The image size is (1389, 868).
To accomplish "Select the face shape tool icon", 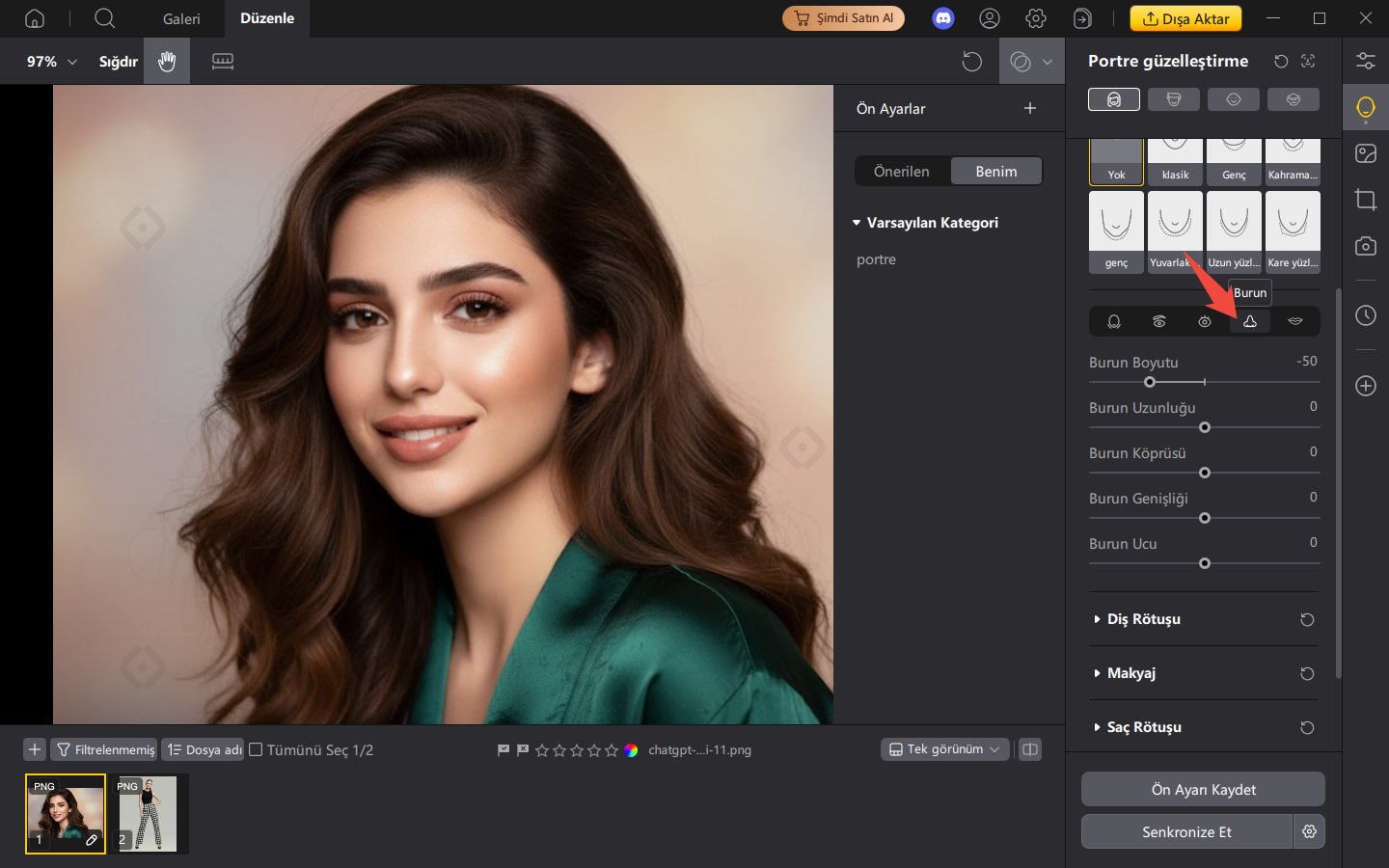I will pos(1114,321).
